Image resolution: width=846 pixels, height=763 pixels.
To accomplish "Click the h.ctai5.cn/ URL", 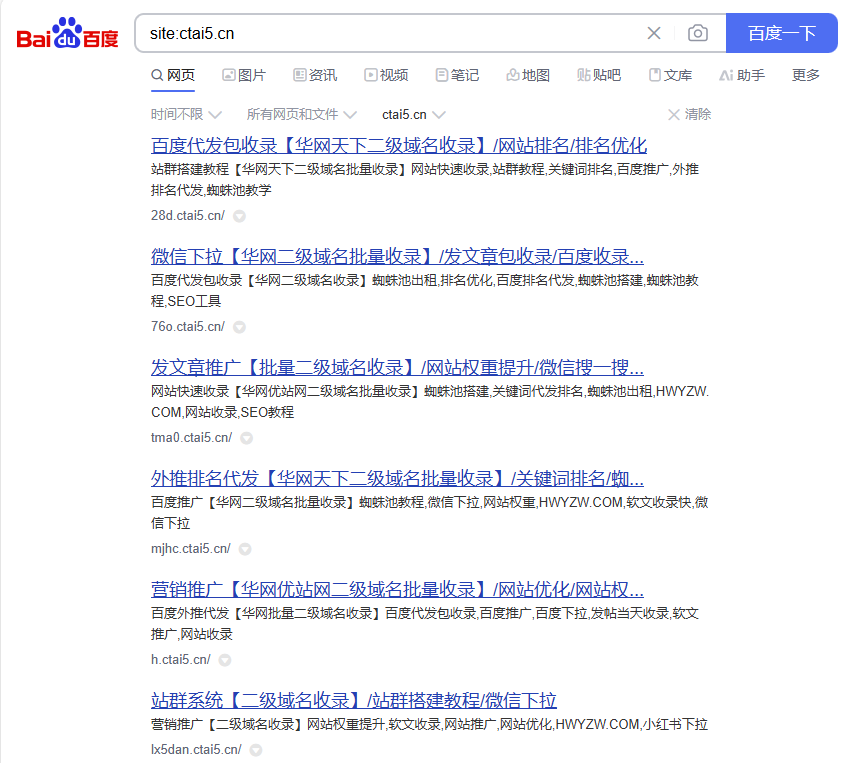I will tap(181, 659).
